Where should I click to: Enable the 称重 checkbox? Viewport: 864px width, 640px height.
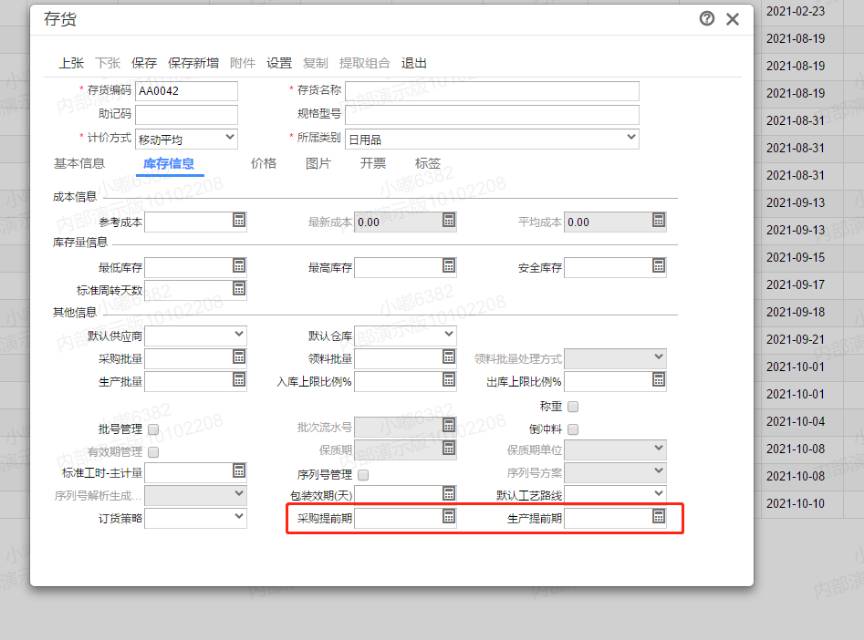[573, 407]
